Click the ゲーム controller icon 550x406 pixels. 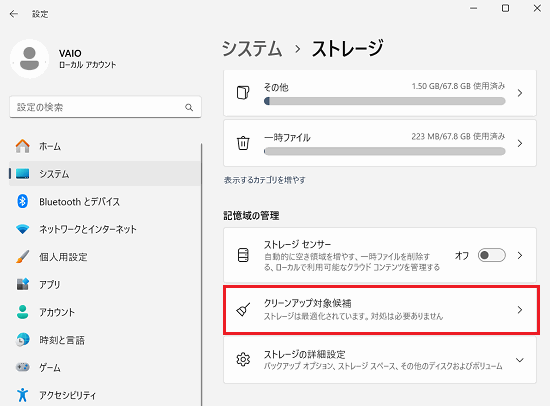point(23,367)
